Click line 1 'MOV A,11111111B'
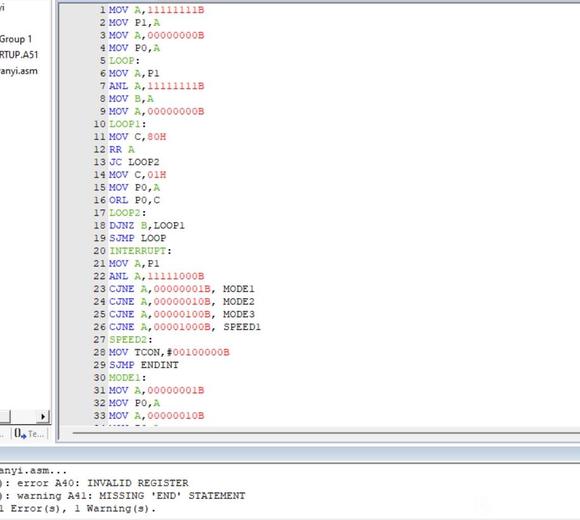 [156, 10]
